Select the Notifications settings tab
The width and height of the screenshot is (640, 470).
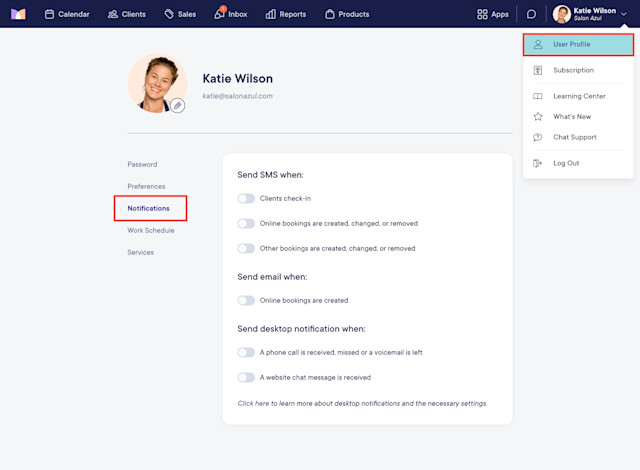point(148,208)
